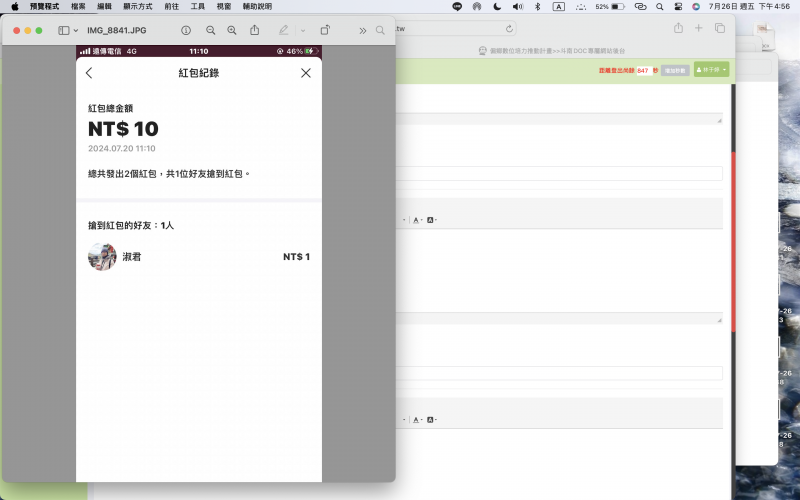Share IMG_8841.JPG from the Preview toolbar

coord(255,30)
